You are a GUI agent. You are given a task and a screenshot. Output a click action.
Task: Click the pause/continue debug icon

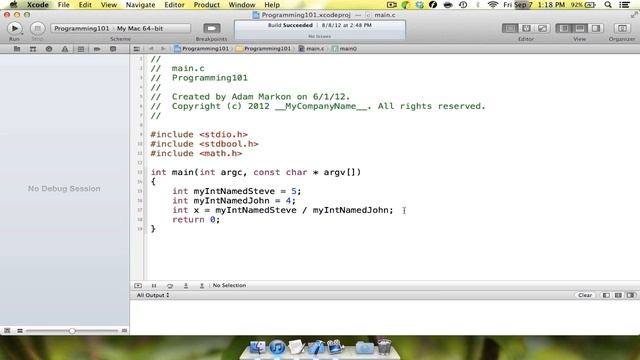coord(154,285)
